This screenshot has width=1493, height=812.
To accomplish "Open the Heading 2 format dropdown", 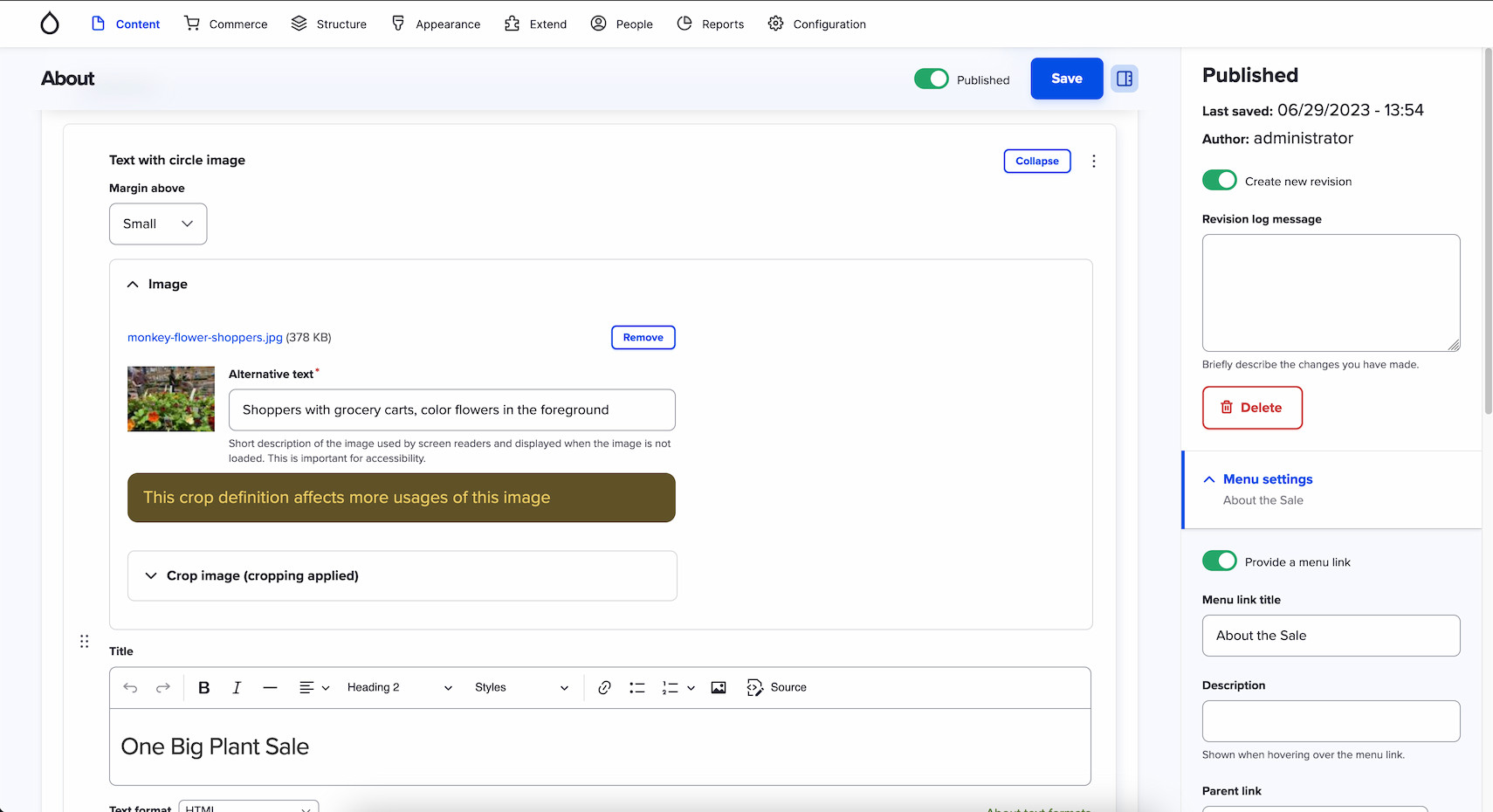I will (x=399, y=688).
